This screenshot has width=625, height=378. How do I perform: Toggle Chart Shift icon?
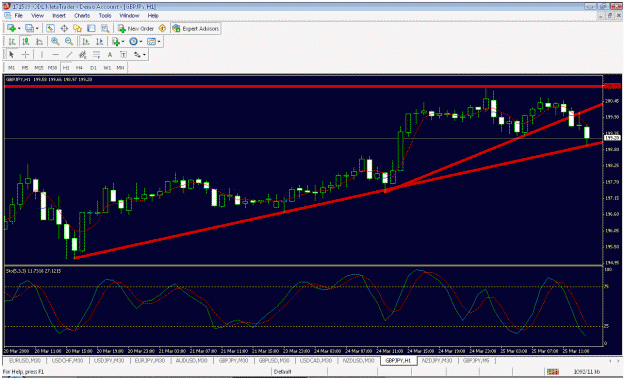[99, 41]
